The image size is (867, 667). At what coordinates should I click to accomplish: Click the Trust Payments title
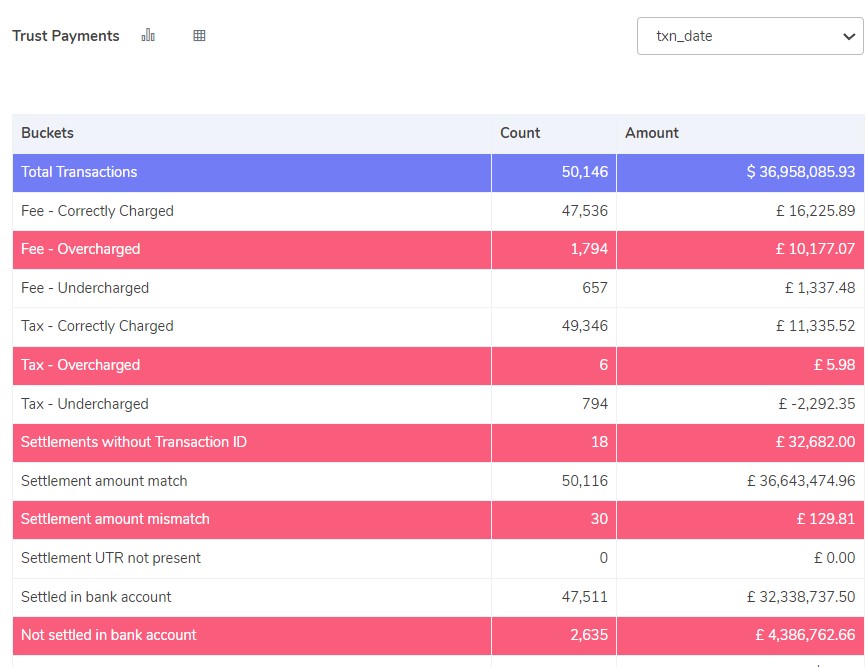(x=65, y=35)
